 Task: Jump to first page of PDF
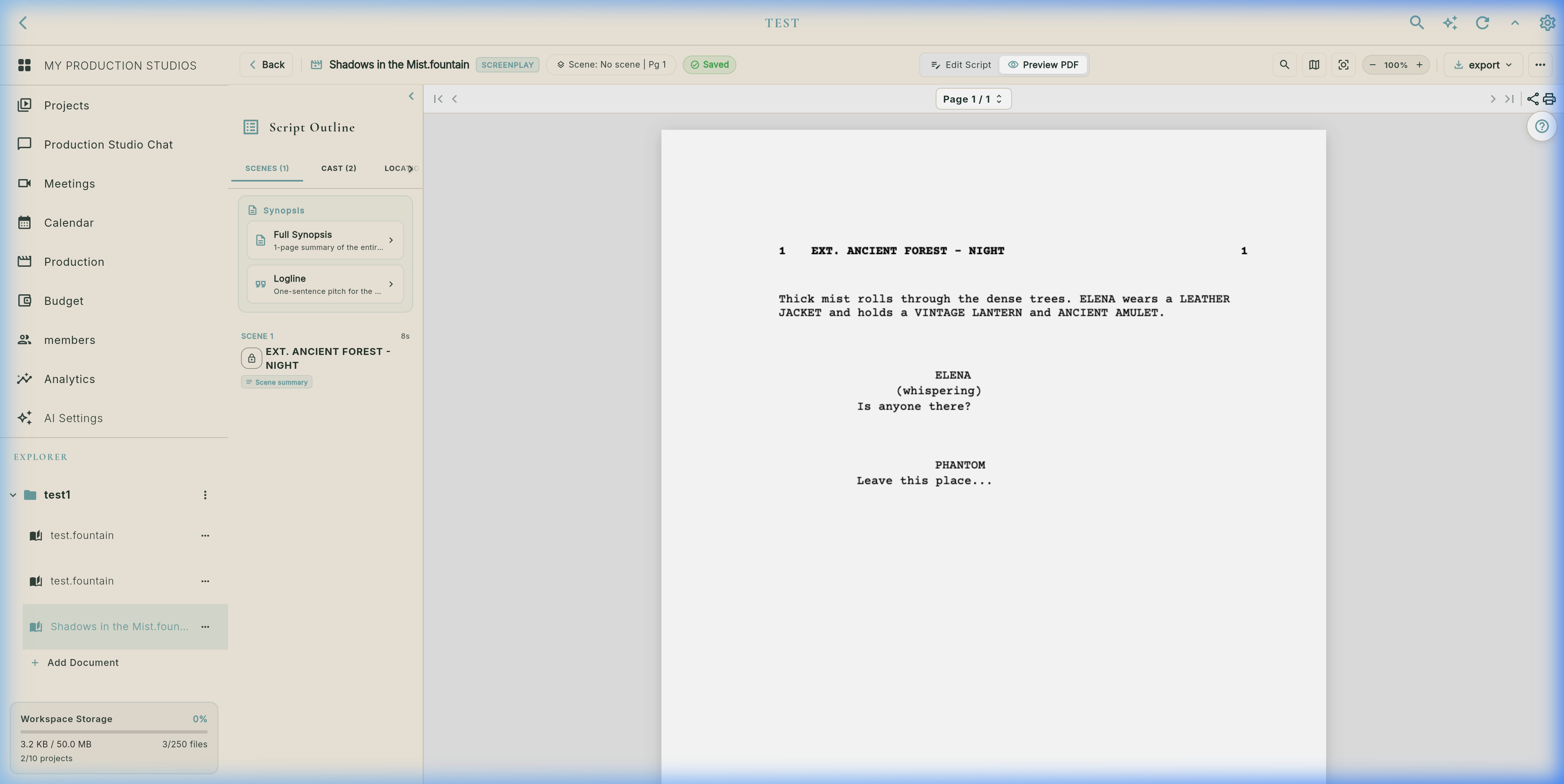tap(438, 99)
